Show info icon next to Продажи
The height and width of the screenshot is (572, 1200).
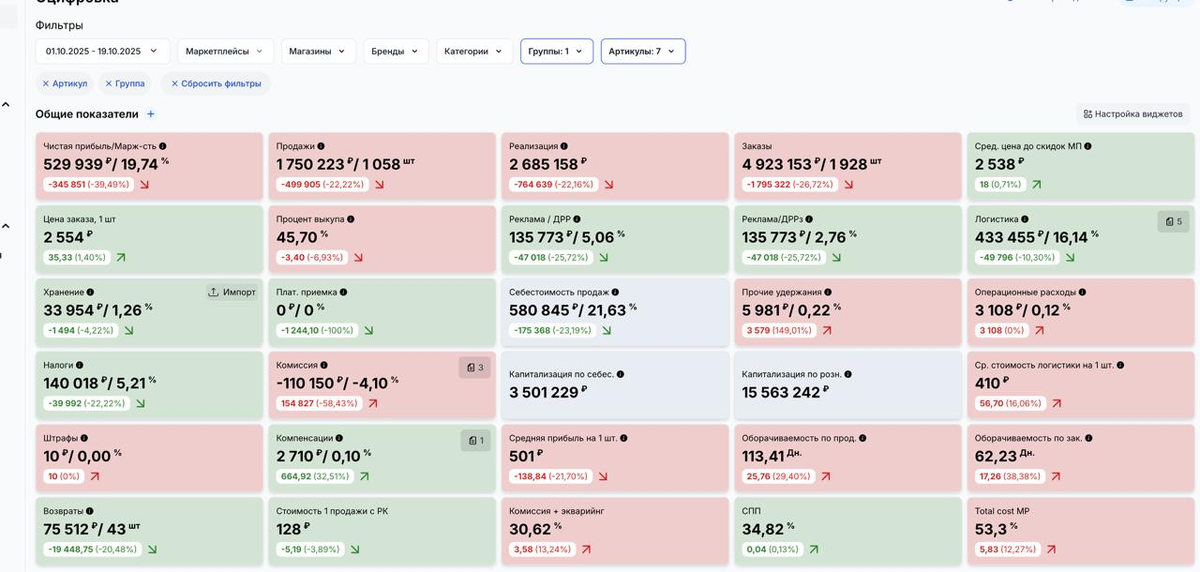321,146
